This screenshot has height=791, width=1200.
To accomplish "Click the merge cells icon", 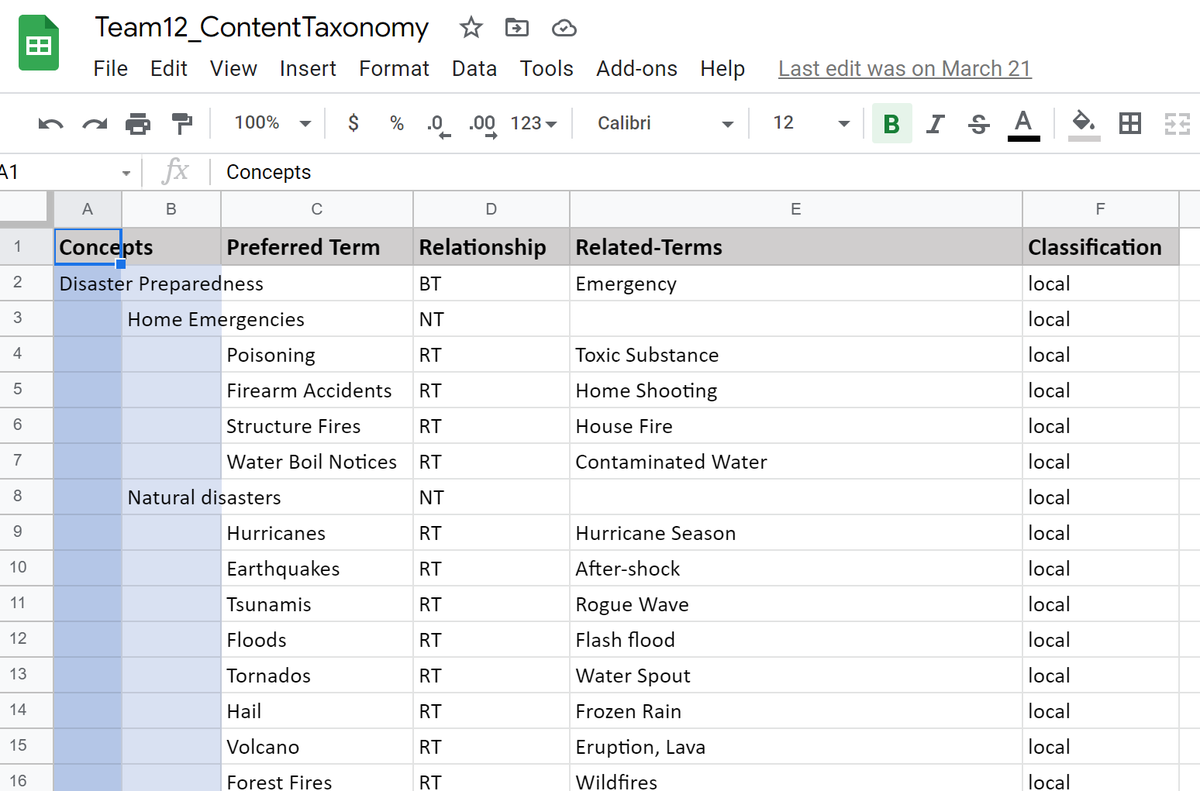I will click(x=1175, y=123).
